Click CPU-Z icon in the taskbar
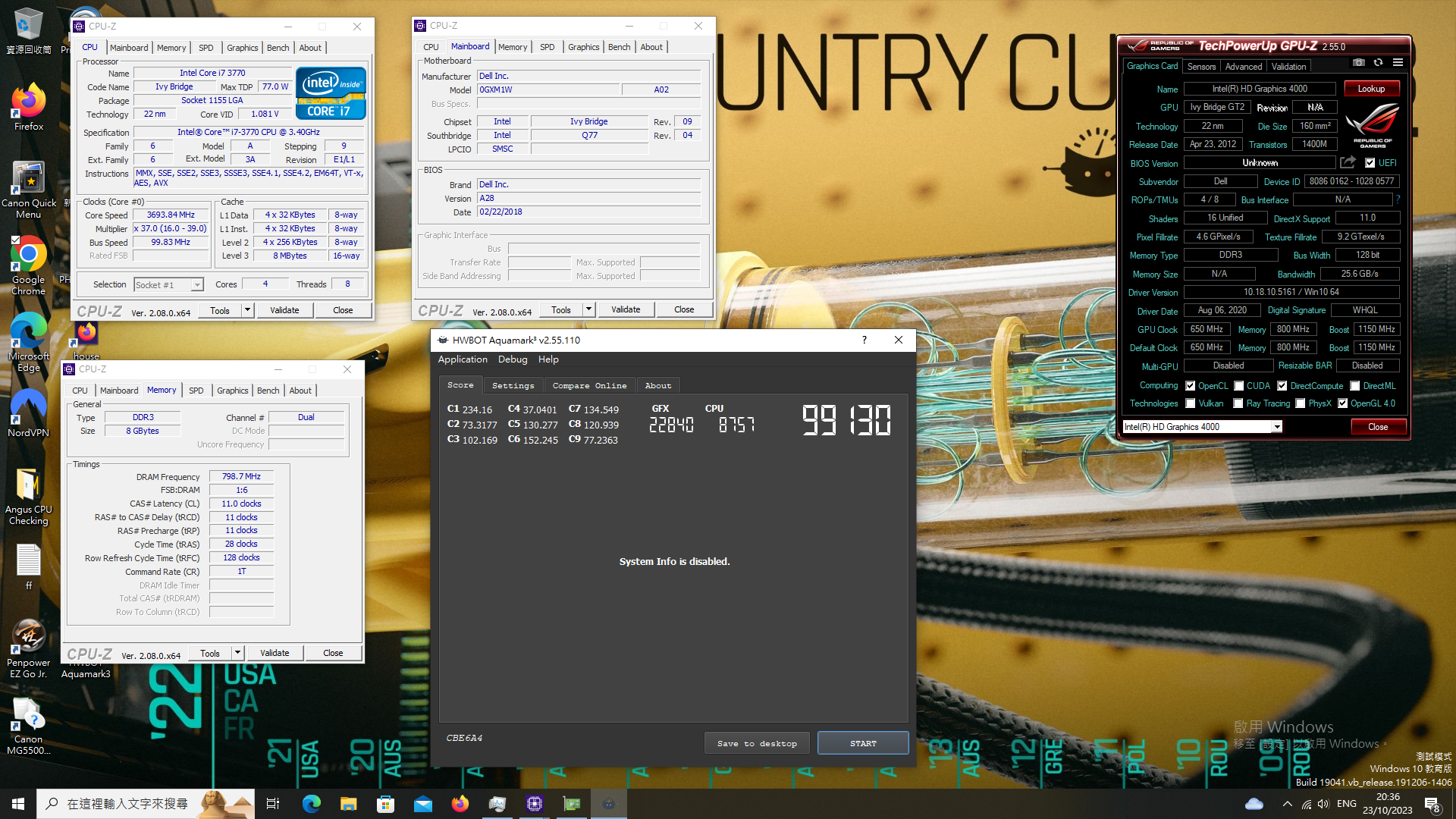1456x819 pixels. (x=535, y=804)
